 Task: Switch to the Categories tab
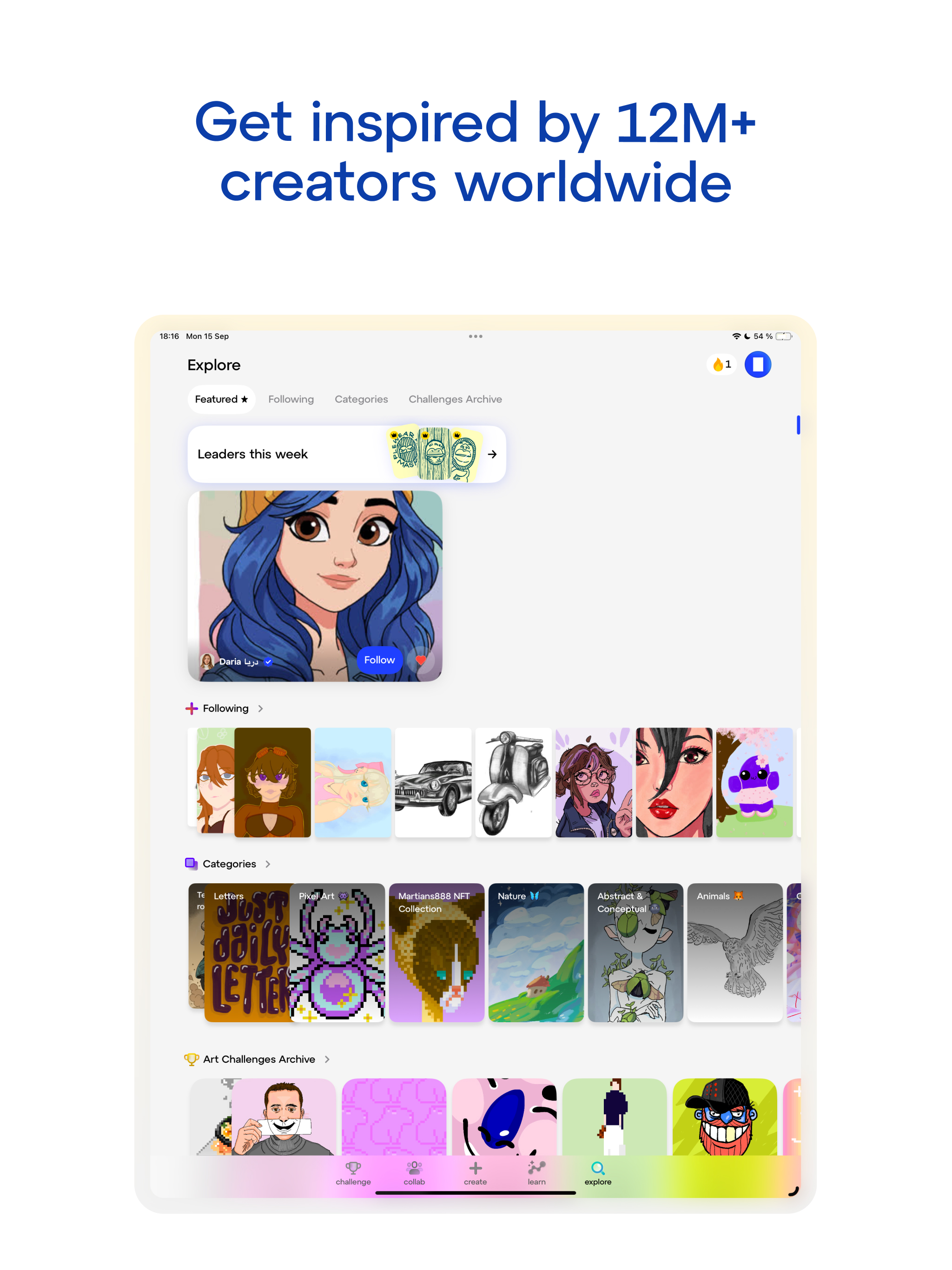(x=361, y=399)
